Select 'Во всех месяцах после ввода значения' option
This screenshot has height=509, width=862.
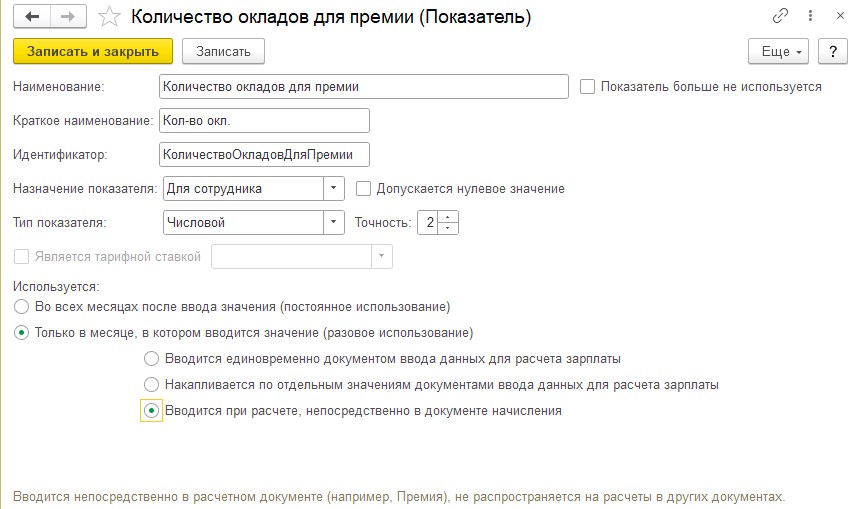(21, 307)
